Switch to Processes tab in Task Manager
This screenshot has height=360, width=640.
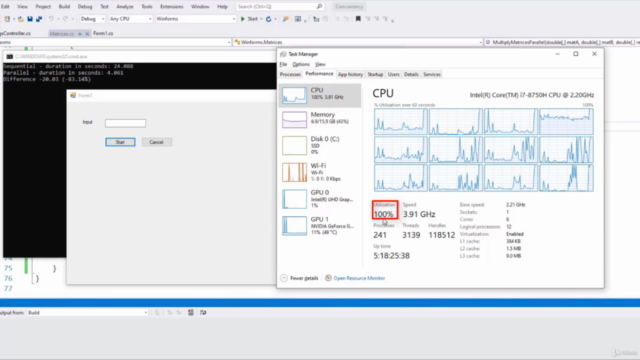click(x=290, y=74)
